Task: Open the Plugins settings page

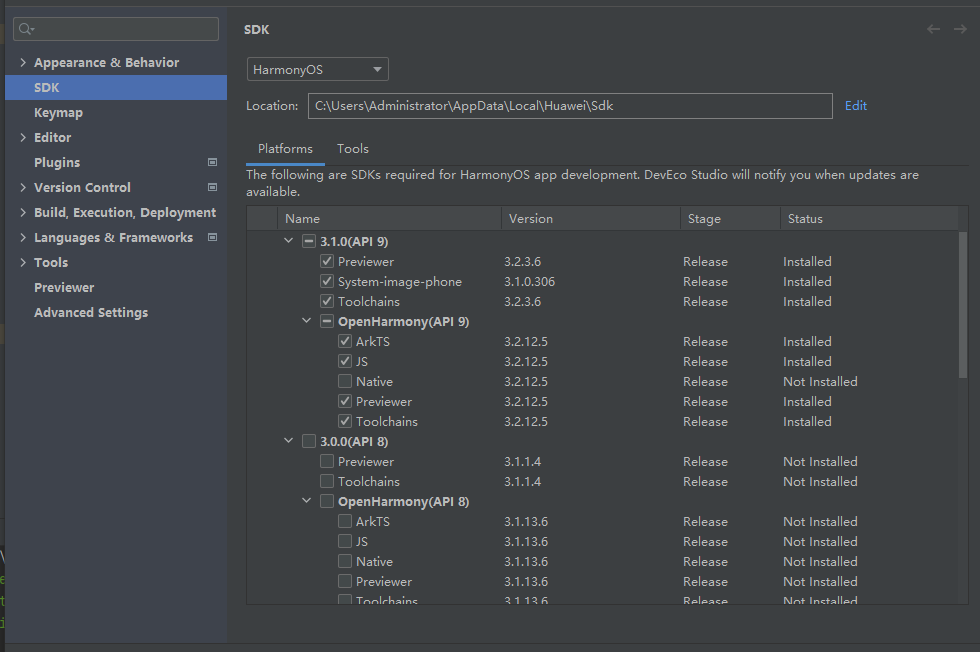Action: pyautogui.click(x=57, y=163)
